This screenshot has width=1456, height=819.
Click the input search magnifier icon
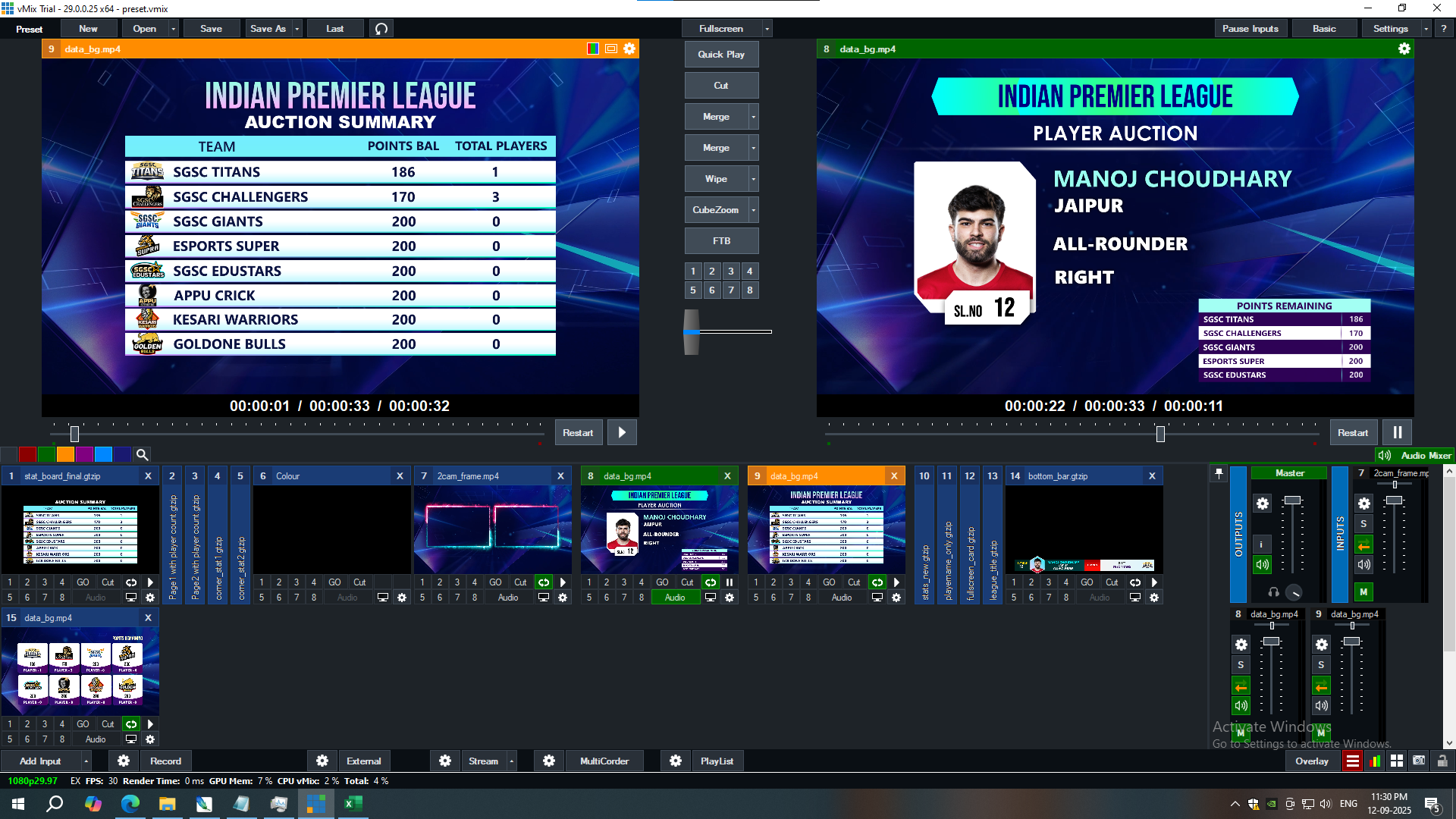pyautogui.click(x=142, y=454)
